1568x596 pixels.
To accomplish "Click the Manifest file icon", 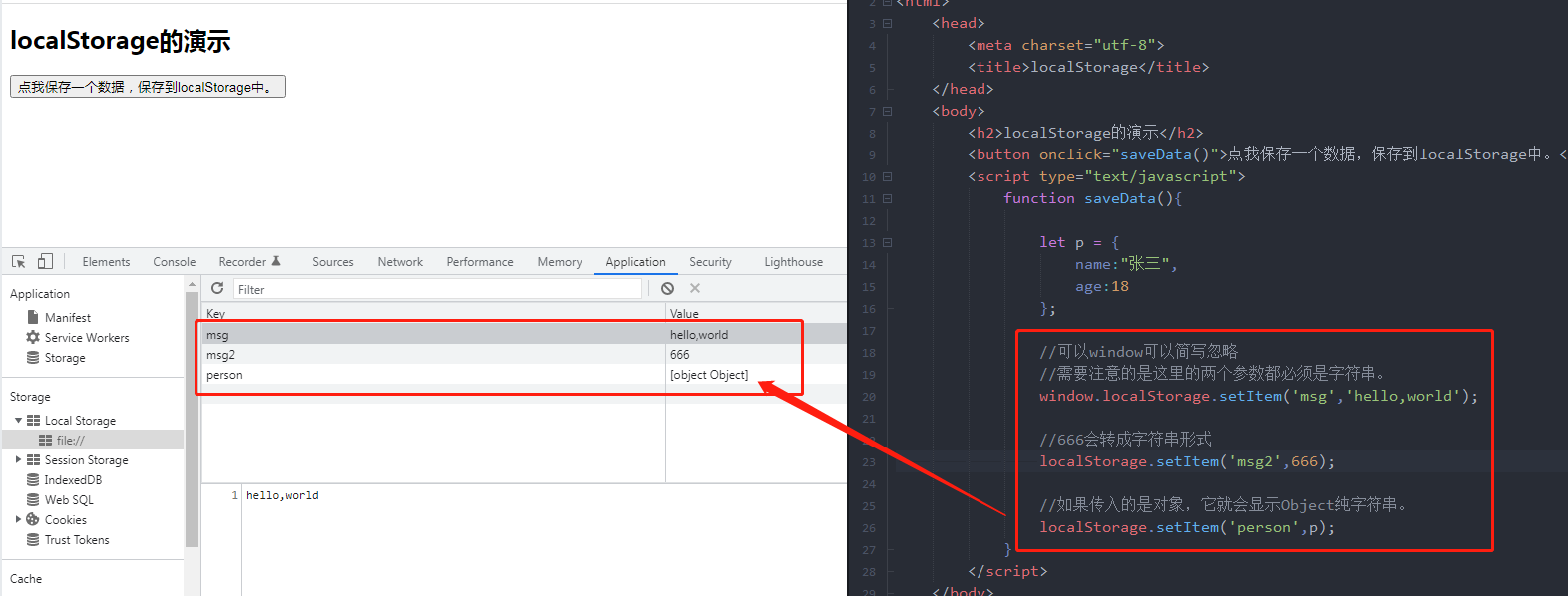I will point(33,317).
